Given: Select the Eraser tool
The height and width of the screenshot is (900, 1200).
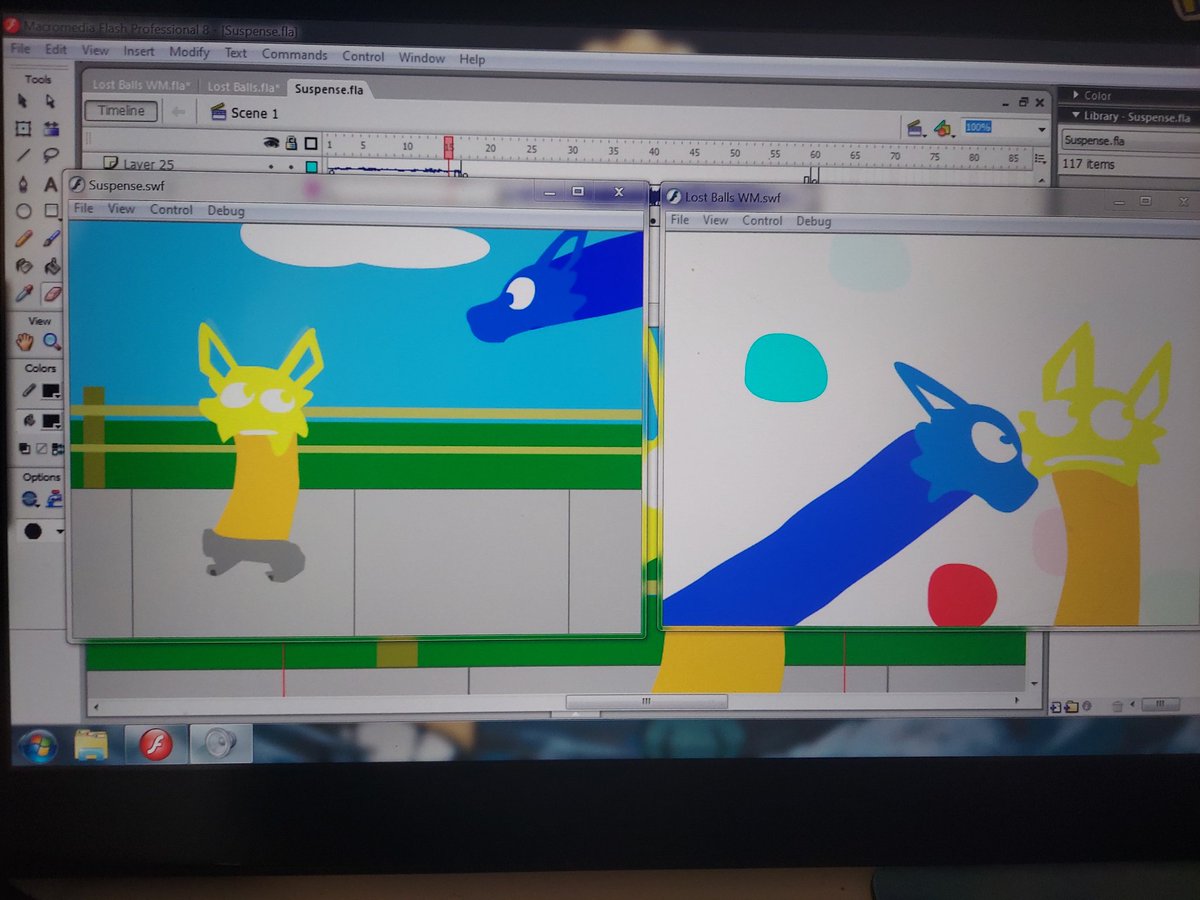Looking at the screenshot, I should click(53, 293).
